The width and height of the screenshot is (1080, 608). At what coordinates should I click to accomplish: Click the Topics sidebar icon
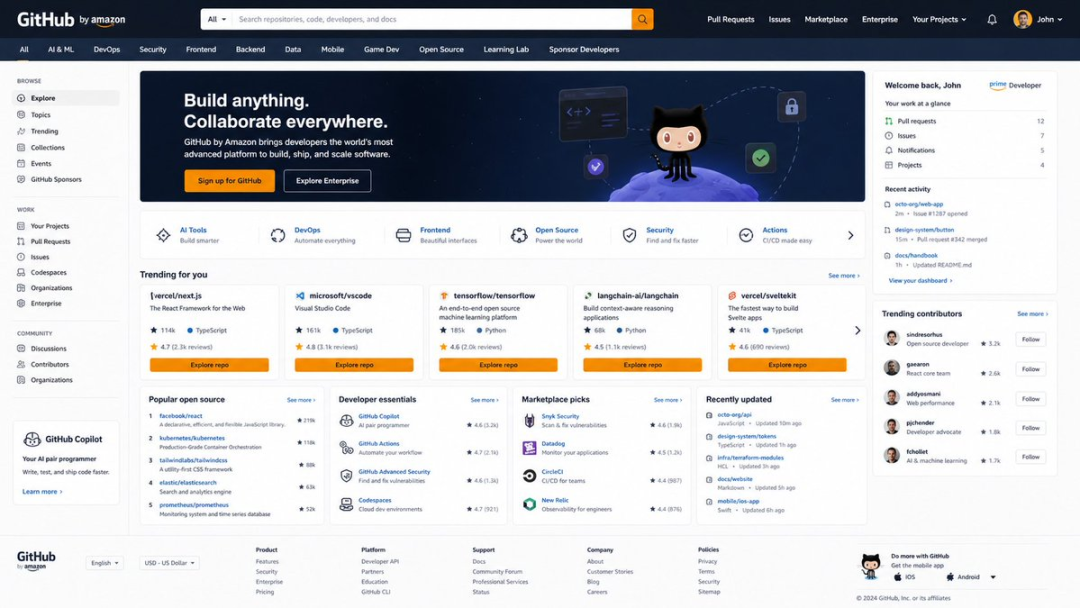coord(21,115)
